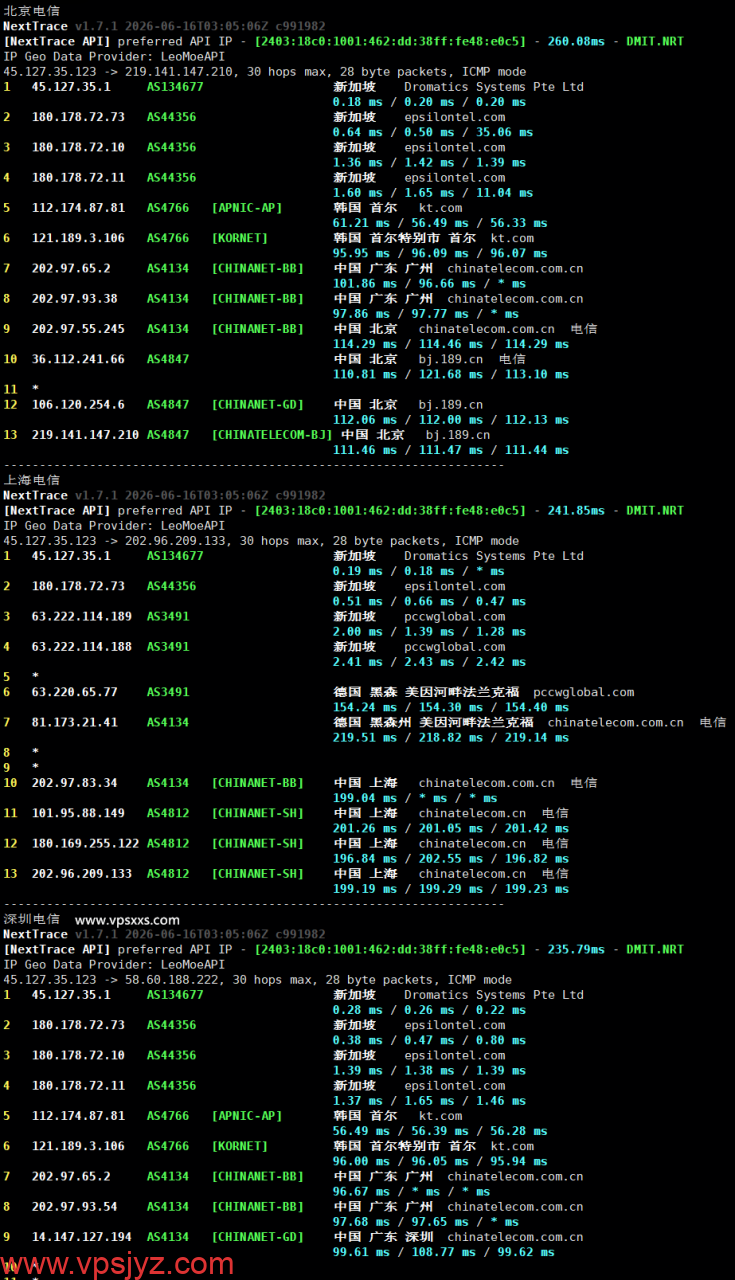The height and width of the screenshot is (1280, 735).
Task: Click the AS3491 entry beside 63.220.65.77
Action: pos(168,691)
